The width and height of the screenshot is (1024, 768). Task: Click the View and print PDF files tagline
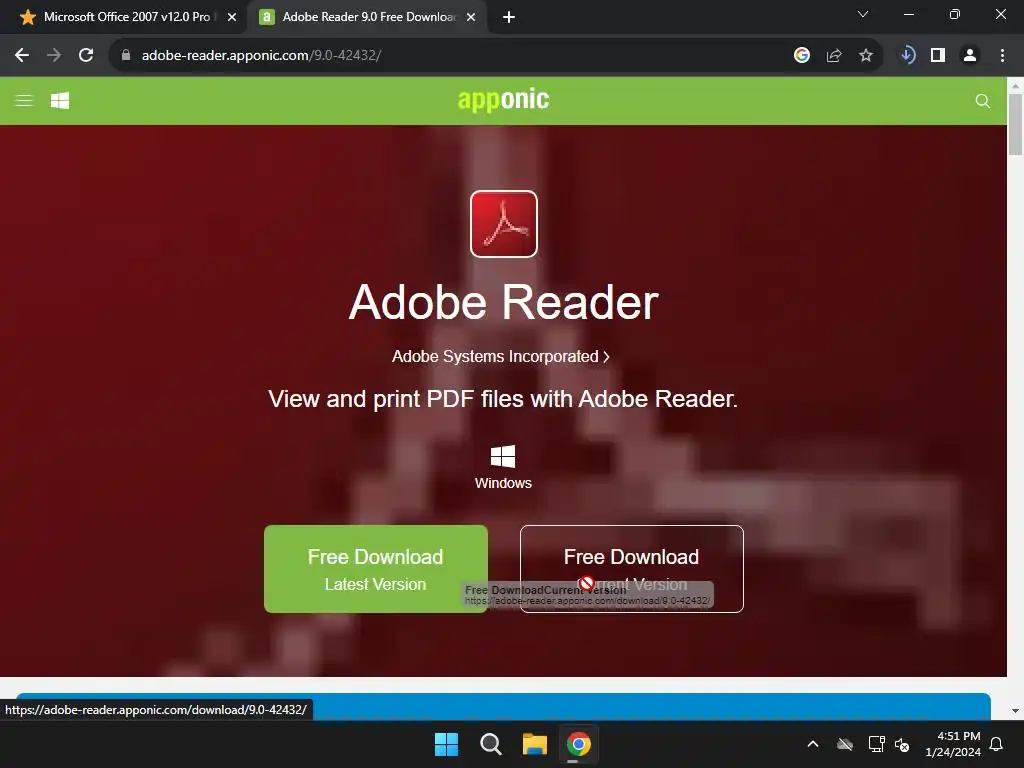pos(503,399)
